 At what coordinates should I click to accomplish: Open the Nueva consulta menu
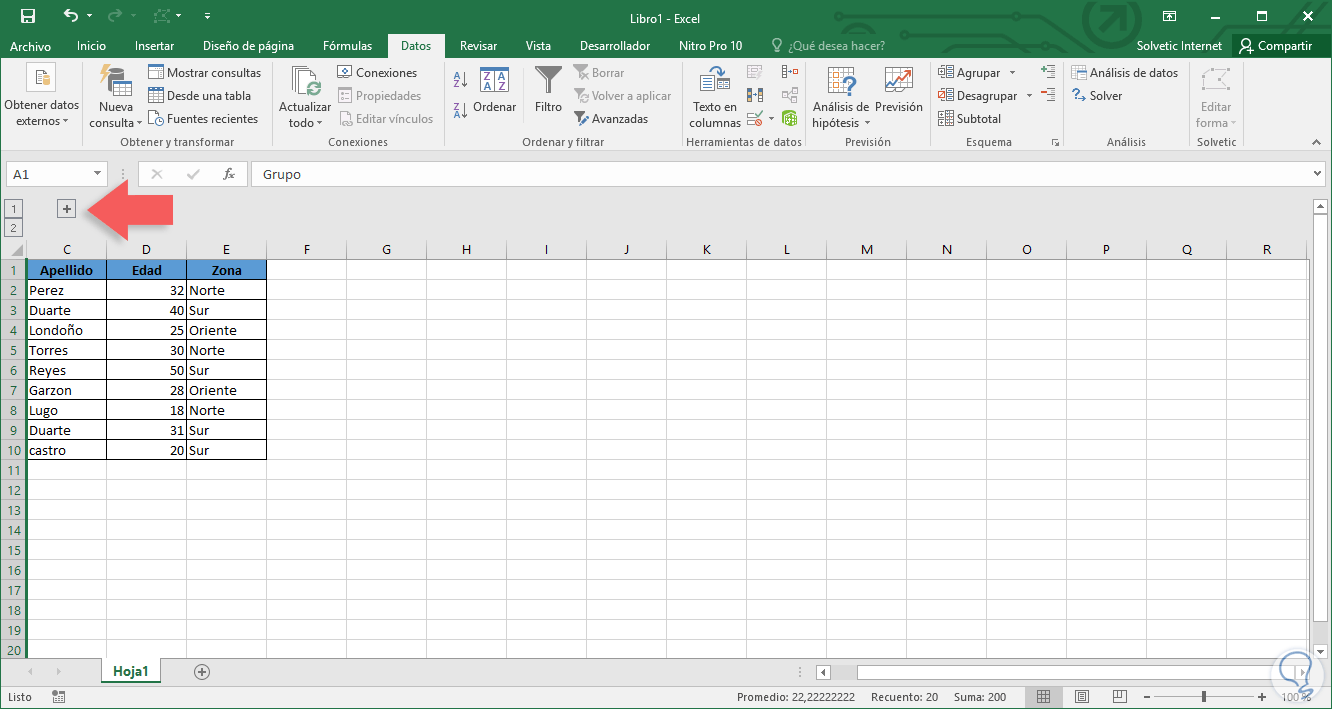click(116, 97)
